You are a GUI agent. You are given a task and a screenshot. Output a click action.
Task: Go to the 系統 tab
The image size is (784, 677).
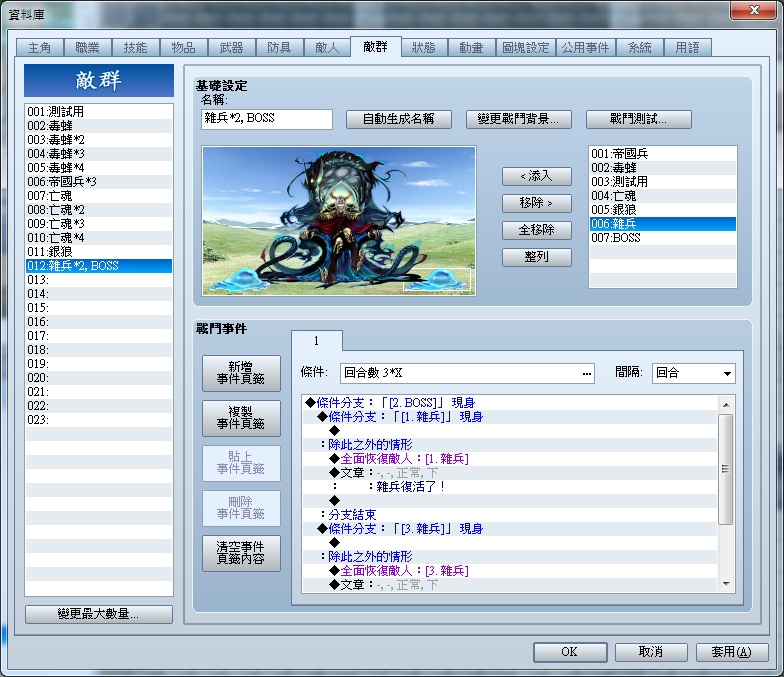tap(640, 48)
